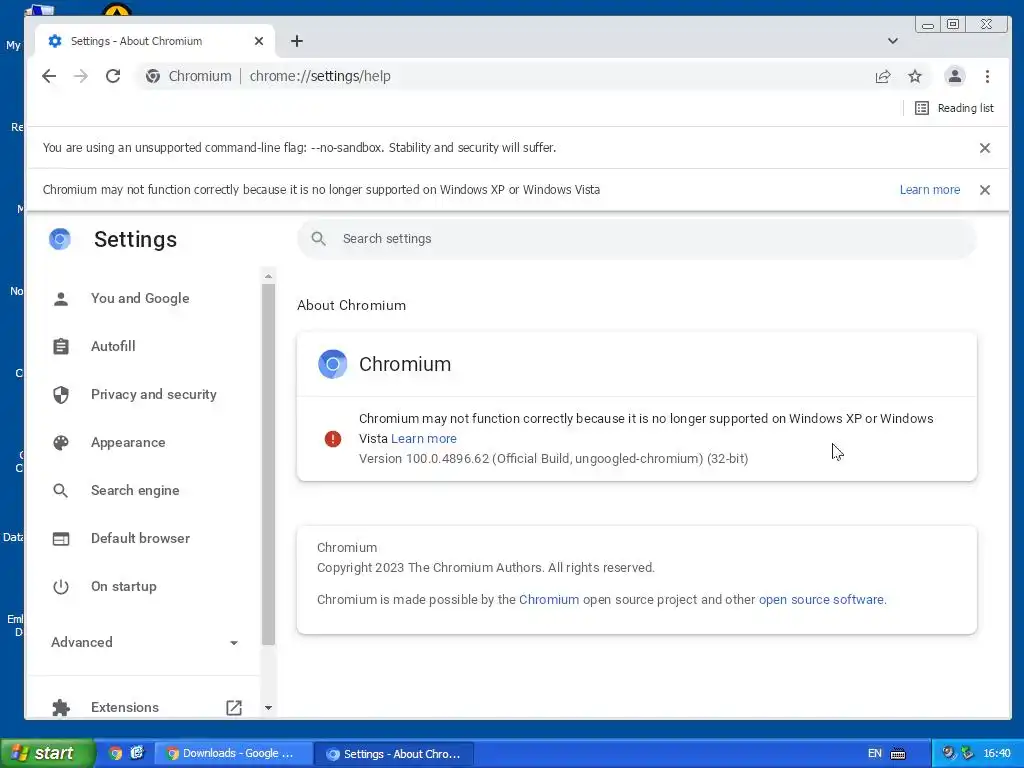
Task: Click the forward navigation arrow
Action: [x=81, y=76]
